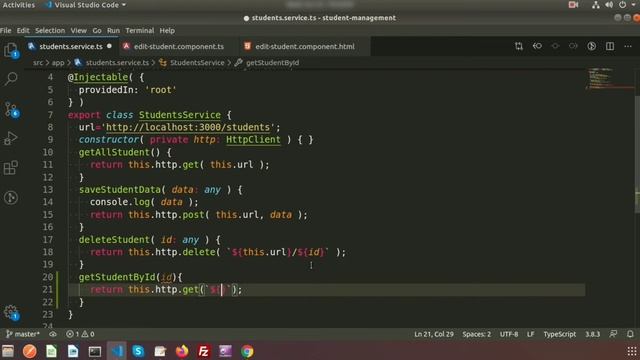Open the editor More Actions menu
This screenshot has height=360, width=640.
coord(628,46)
